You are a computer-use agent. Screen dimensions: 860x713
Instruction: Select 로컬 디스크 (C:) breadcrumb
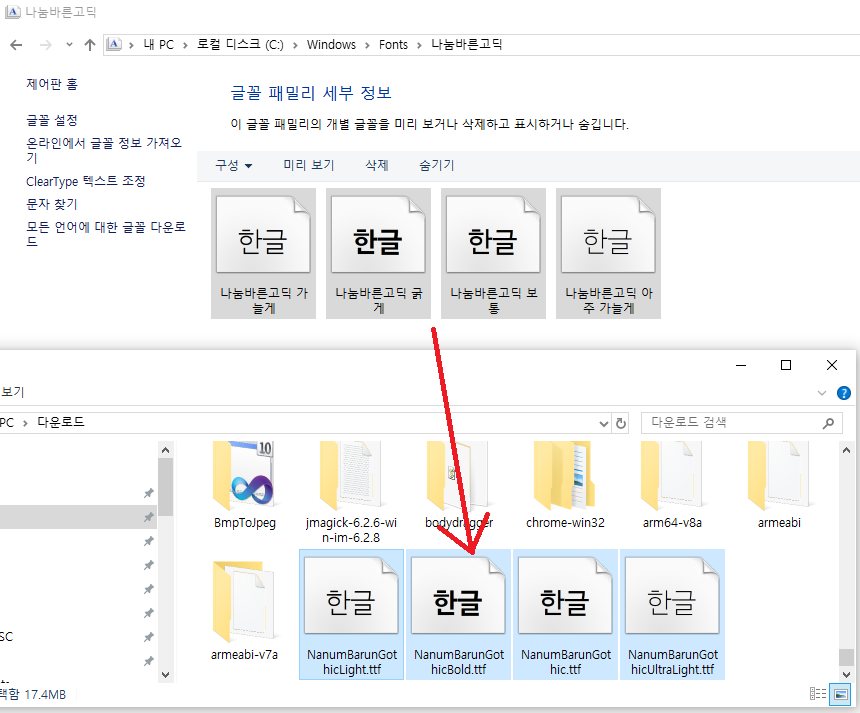coord(240,44)
